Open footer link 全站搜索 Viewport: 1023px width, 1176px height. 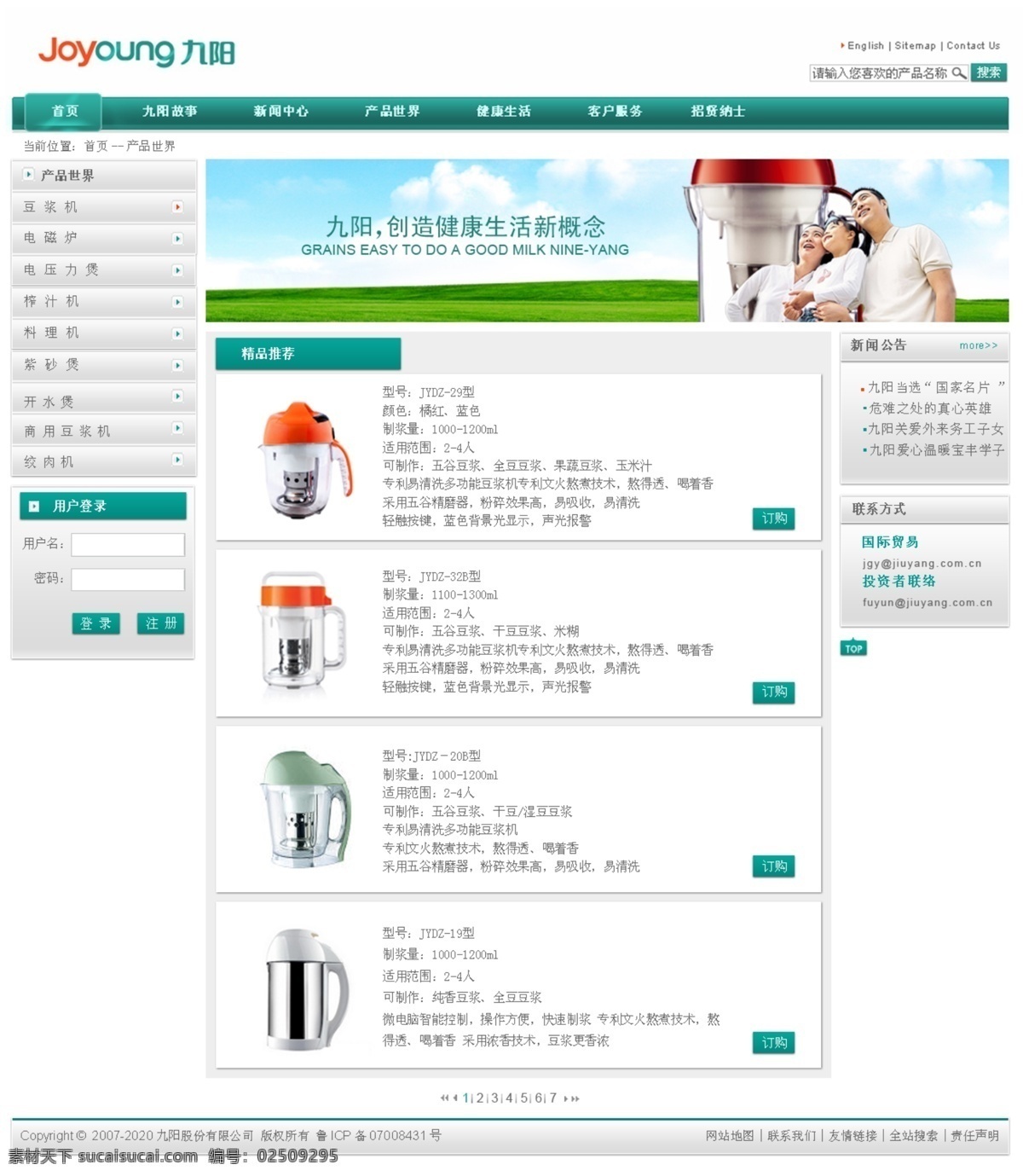[913, 1136]
